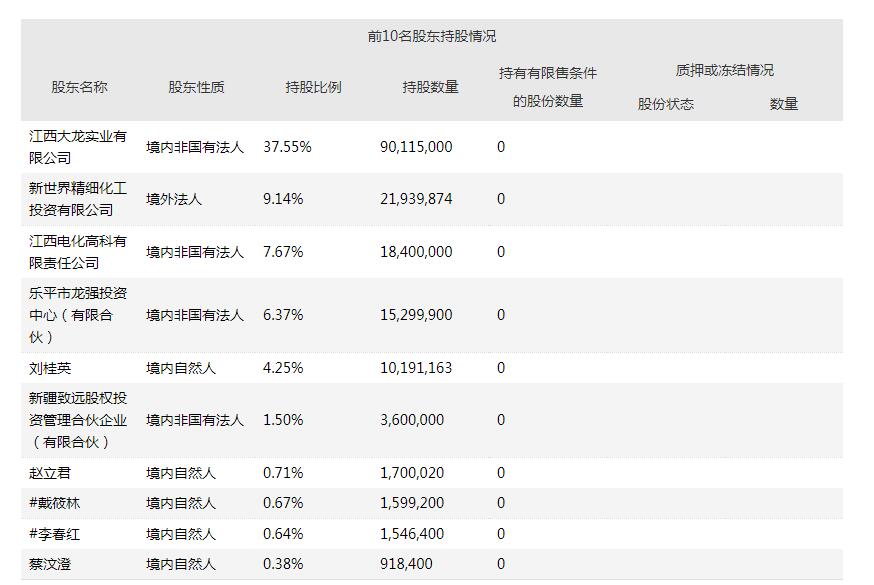Click the 蔡汶澄 shareholder name
Image resolution: width=874 pixels, height=585 pixels.
click(x=51, y=564)
